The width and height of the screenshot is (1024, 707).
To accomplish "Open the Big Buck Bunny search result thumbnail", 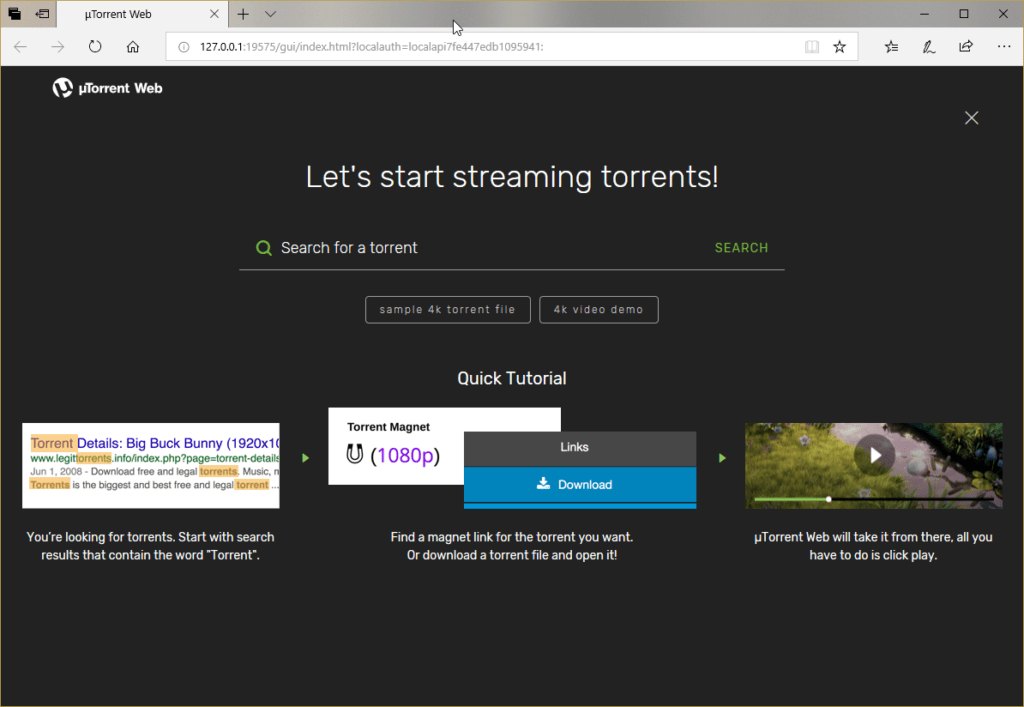I will tap(151, 465).
